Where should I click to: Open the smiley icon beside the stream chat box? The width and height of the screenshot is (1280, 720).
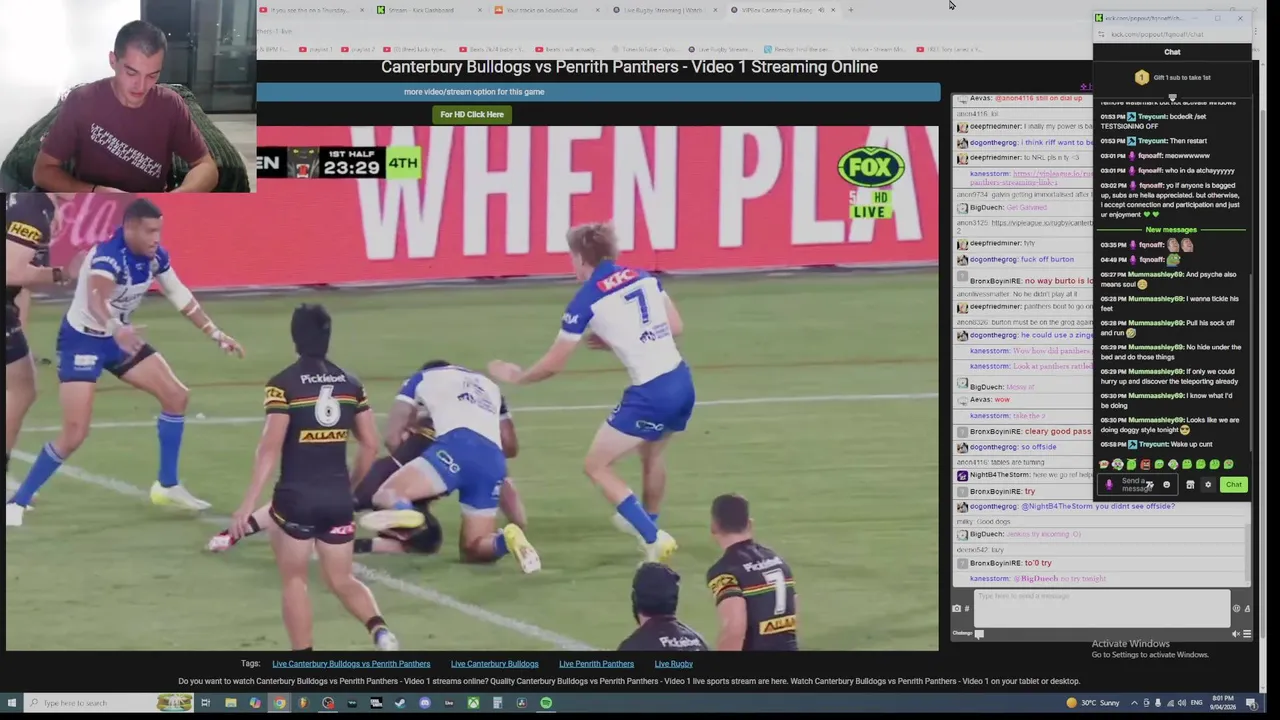click(x=1237, y=608)
